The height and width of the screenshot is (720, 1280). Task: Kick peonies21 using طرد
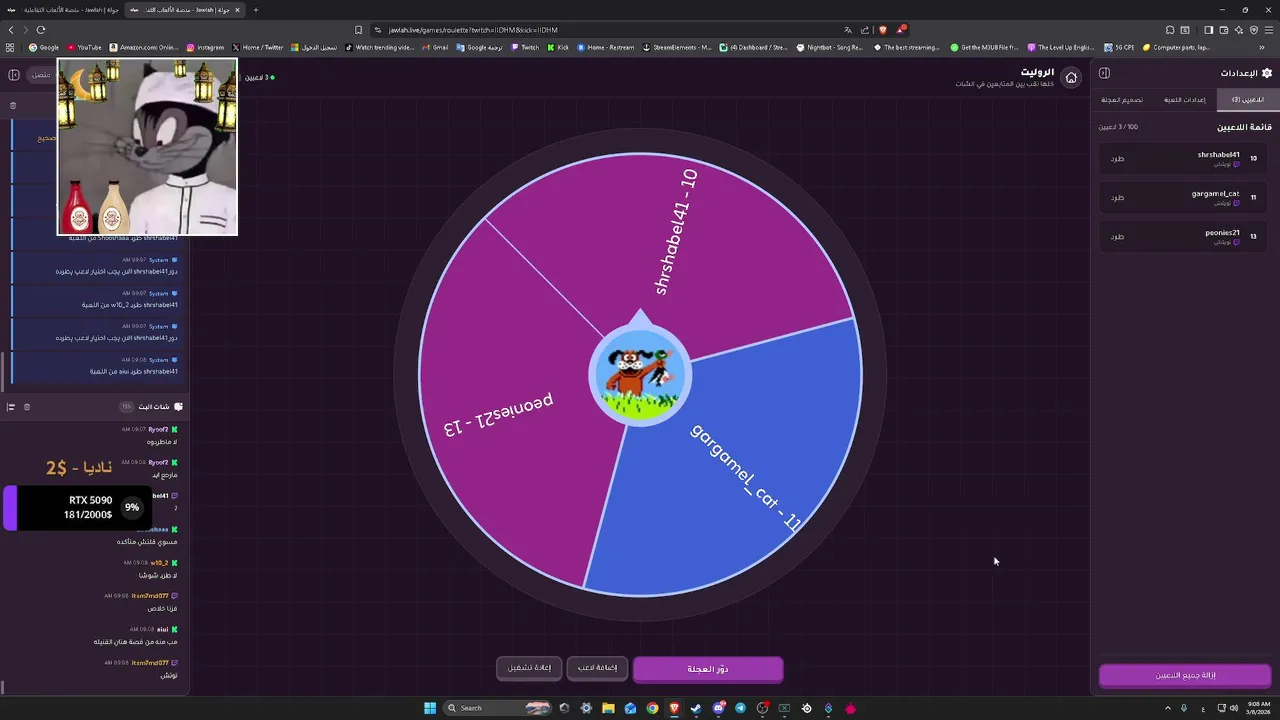(1117, 237)
